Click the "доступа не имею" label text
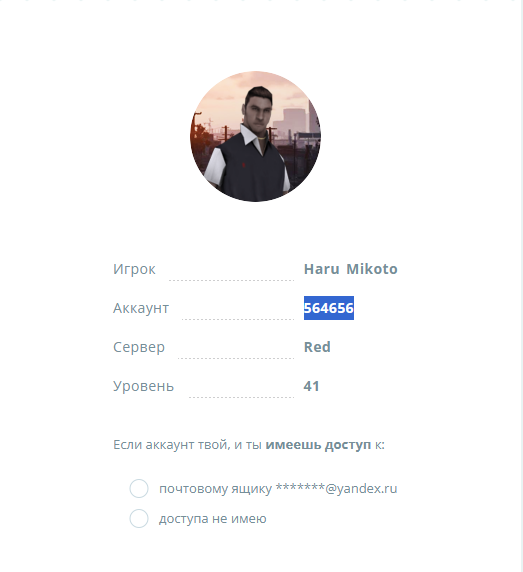Screen dimensions: 523x572 pyautogui.click(x=213, y=519)
